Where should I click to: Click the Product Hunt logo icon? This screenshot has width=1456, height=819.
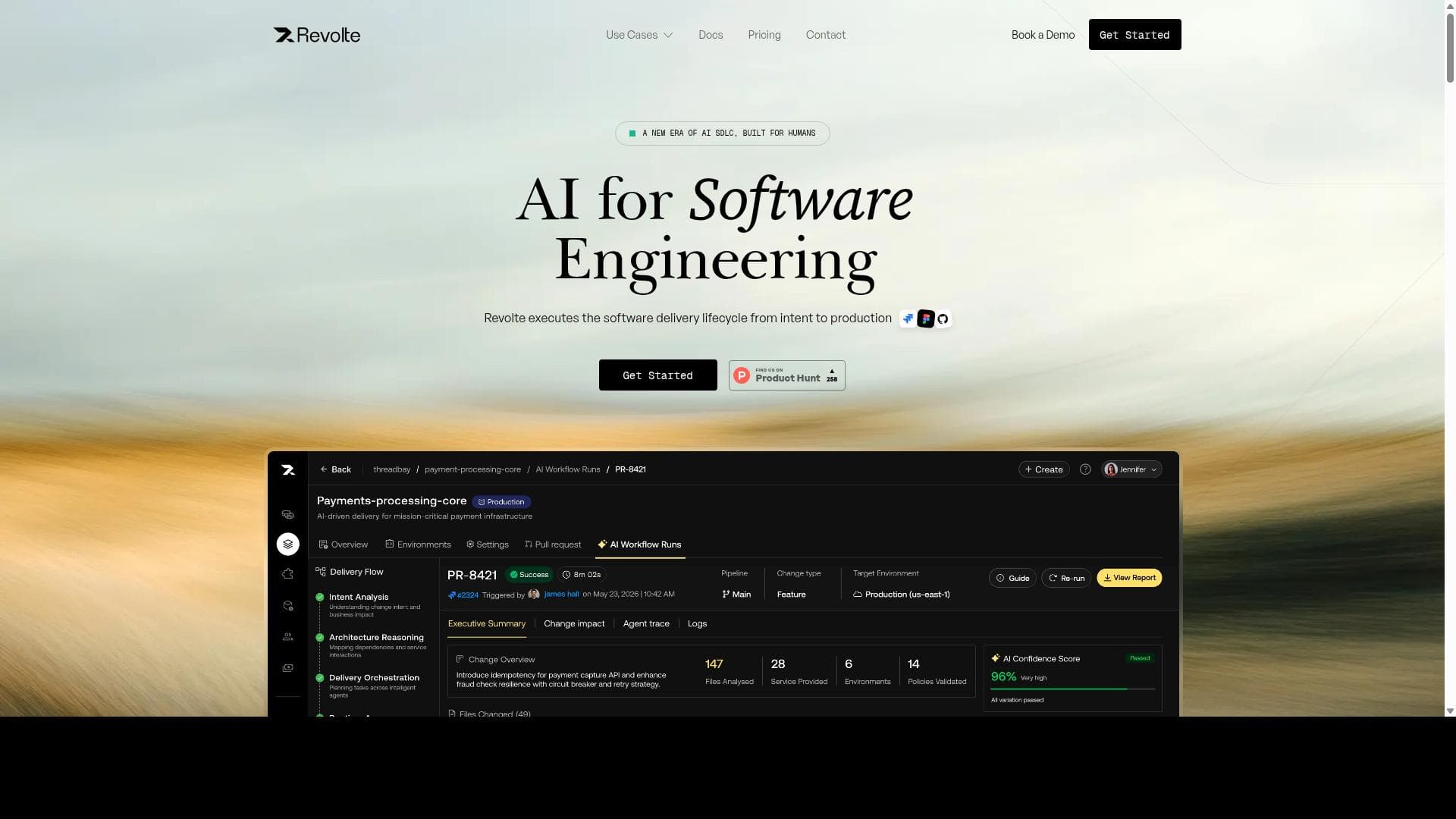tap(742, 375)
